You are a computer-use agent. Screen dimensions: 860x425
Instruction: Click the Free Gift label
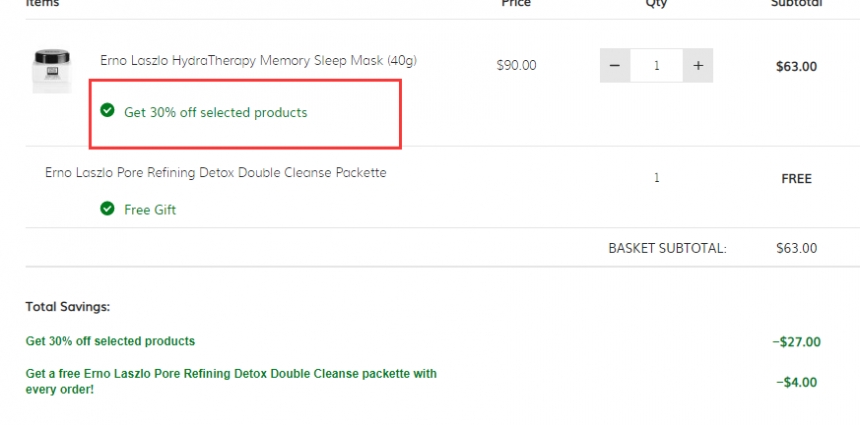150,210
